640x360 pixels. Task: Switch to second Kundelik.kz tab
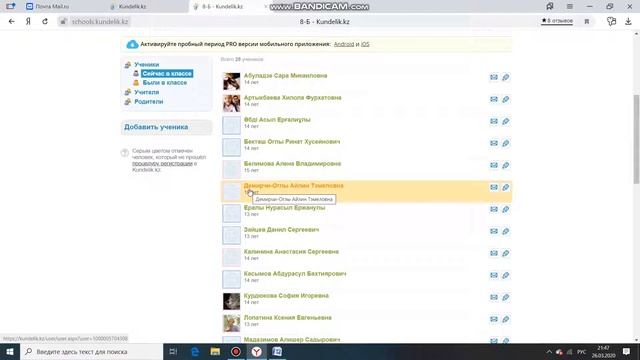(x=132, y=7)
